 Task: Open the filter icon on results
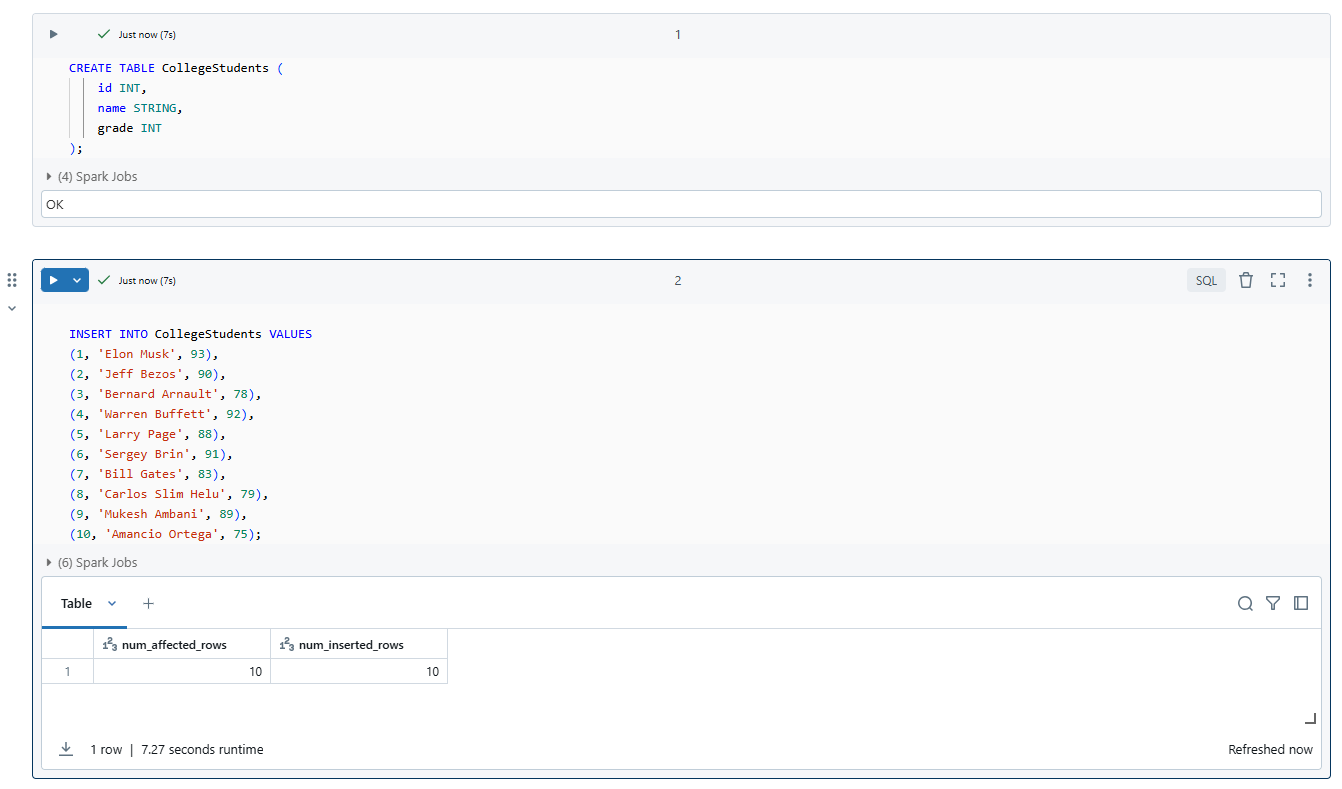pyautogui.click(x=1273, y=603)
